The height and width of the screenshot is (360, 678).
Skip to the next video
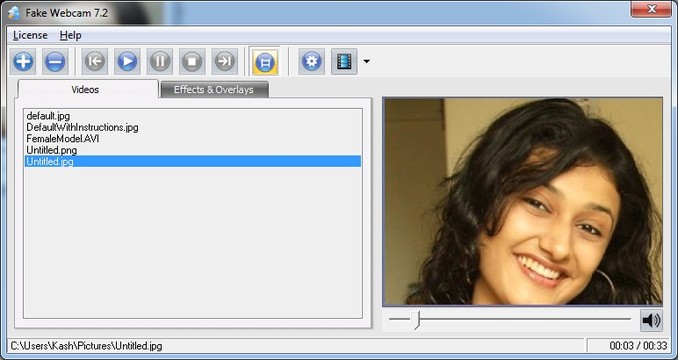224,61
